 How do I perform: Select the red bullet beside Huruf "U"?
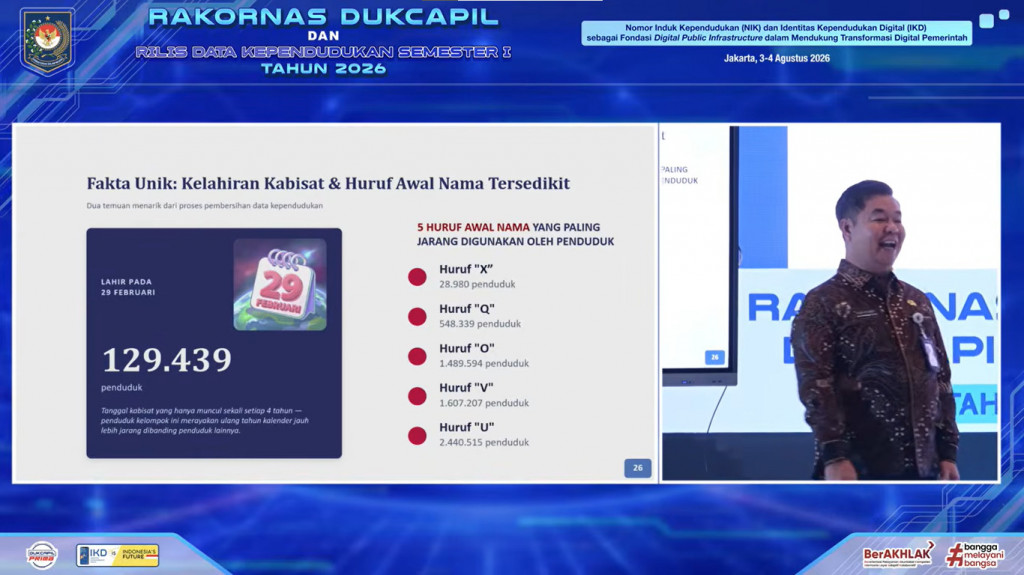point(417,436)
